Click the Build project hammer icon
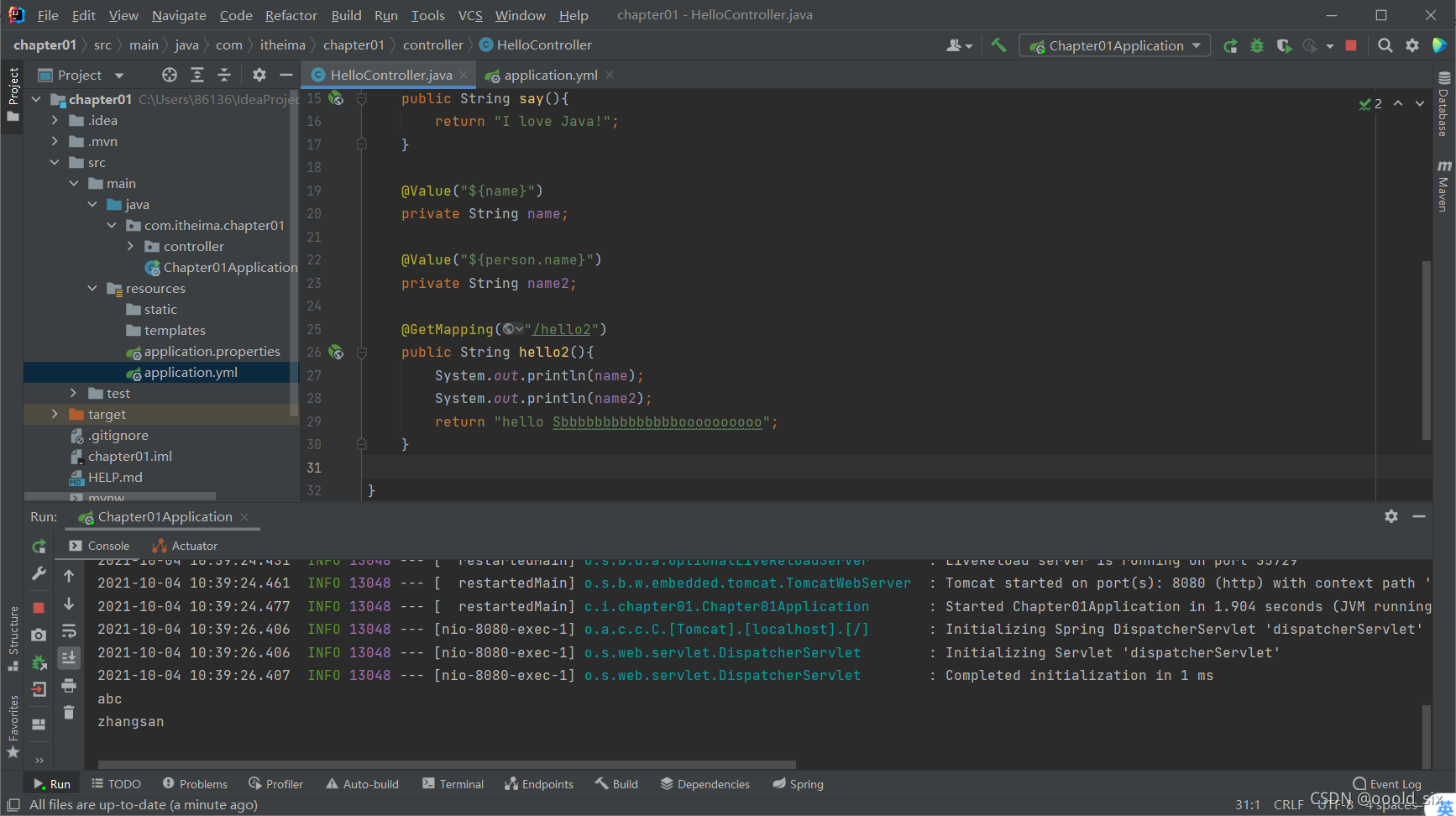Image resolution: width=1456 pixels, height=816 pixels. click(998, 45)
